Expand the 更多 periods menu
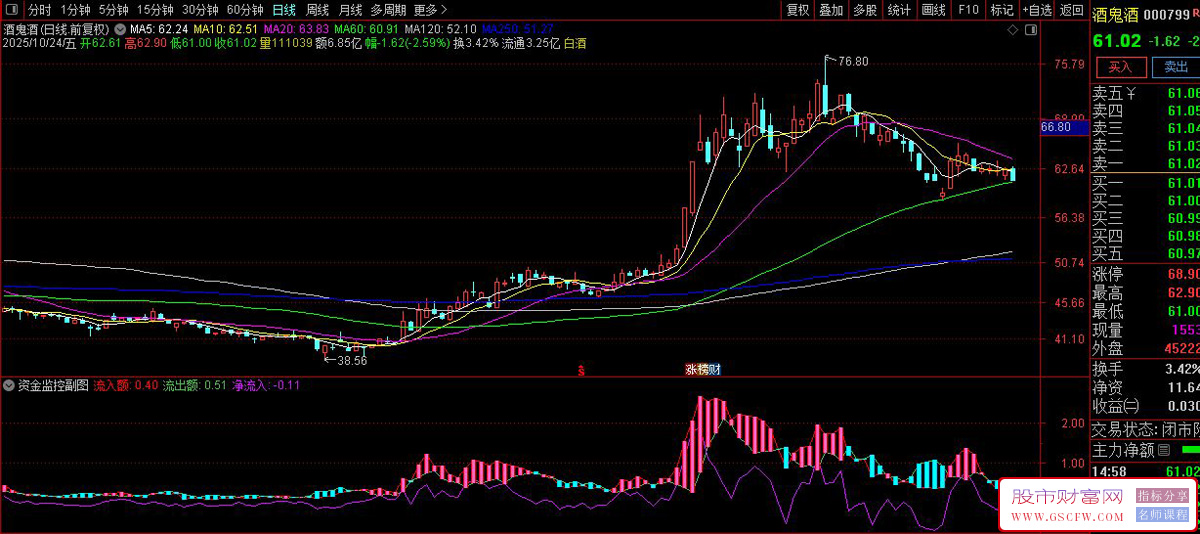Image resolution: width=1200 pixels, height=534 pixels. coord(429,10)
